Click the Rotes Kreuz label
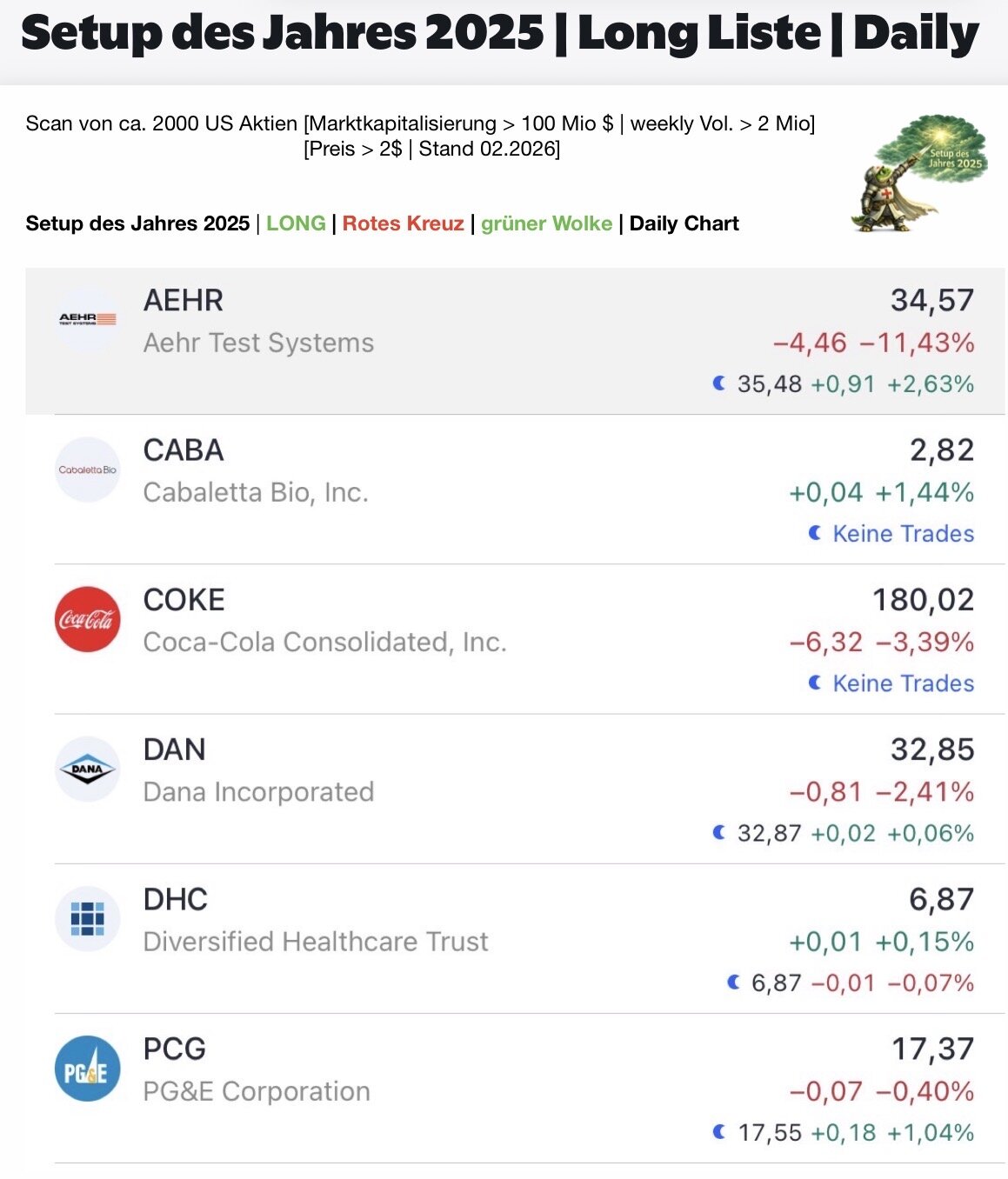The height and width of the screenshot is (1179, 1008). (403, 223)
